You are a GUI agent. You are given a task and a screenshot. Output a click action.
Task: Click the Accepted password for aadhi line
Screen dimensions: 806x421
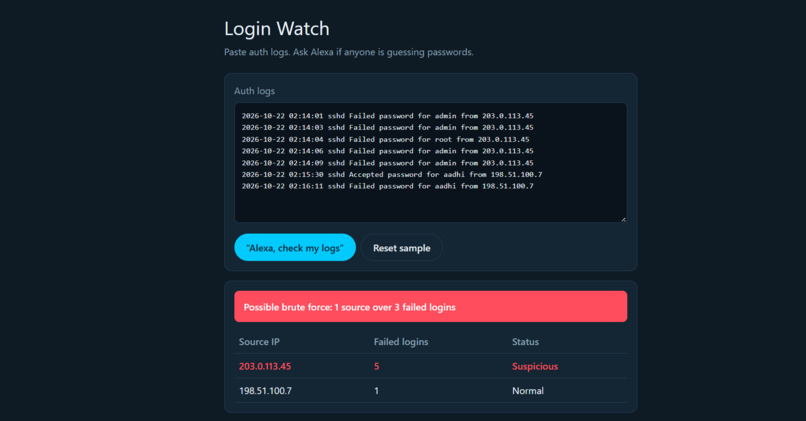(x=392, y=174)
